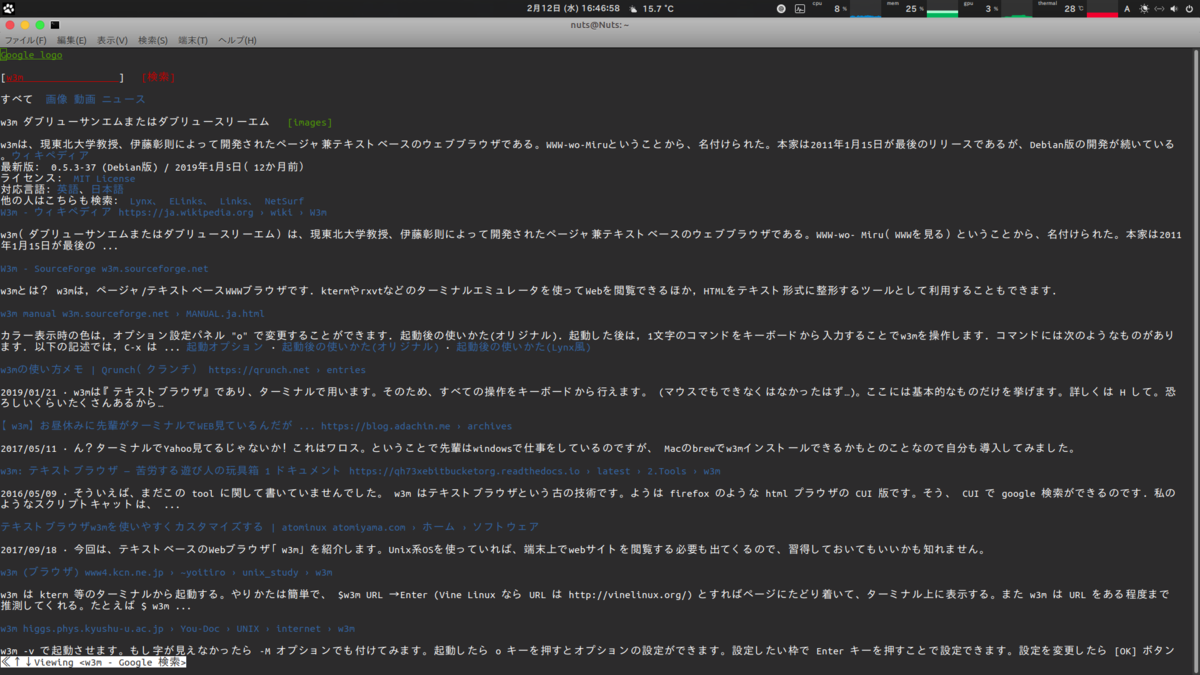Open the readthedocs テキストブラウザ result
This screenshot has width=1200, height=675.
coord(360,471)
